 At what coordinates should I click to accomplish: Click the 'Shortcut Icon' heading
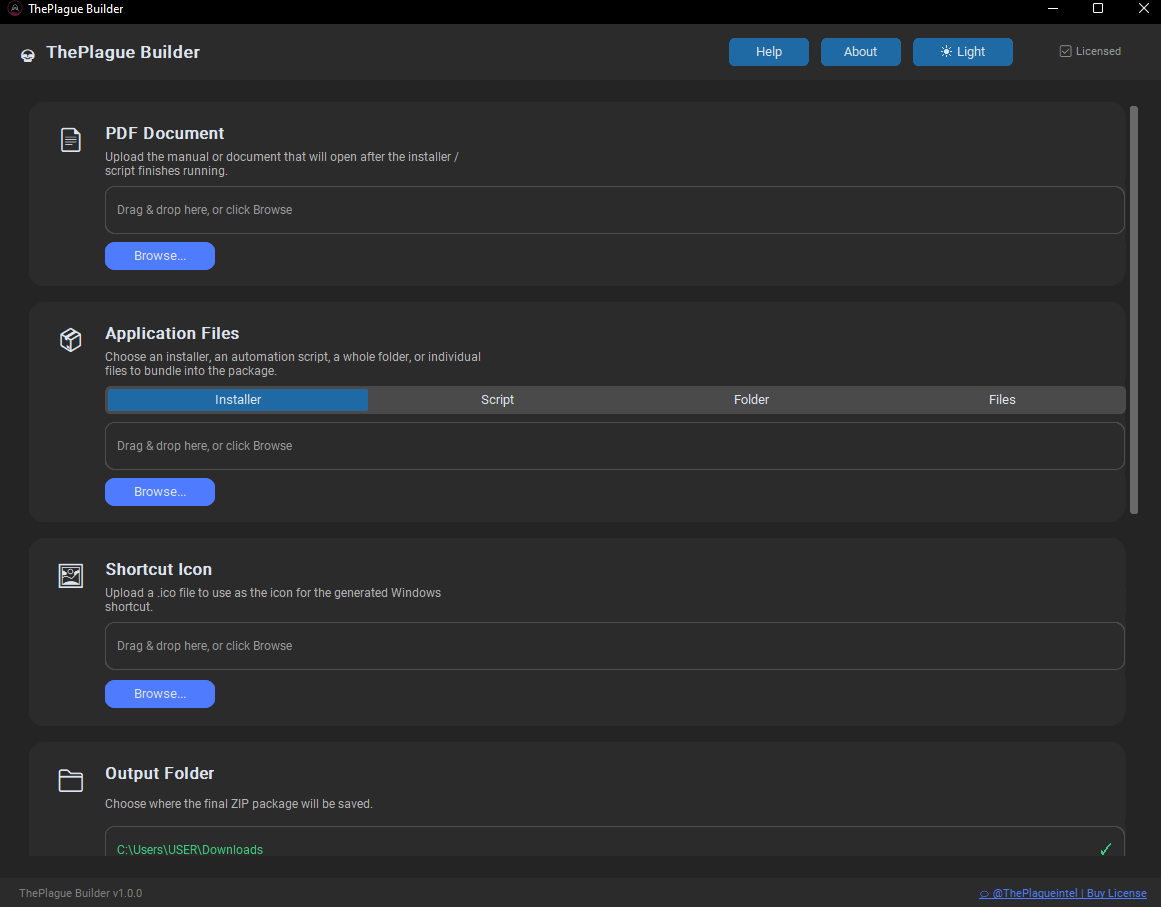click(158, 569)
